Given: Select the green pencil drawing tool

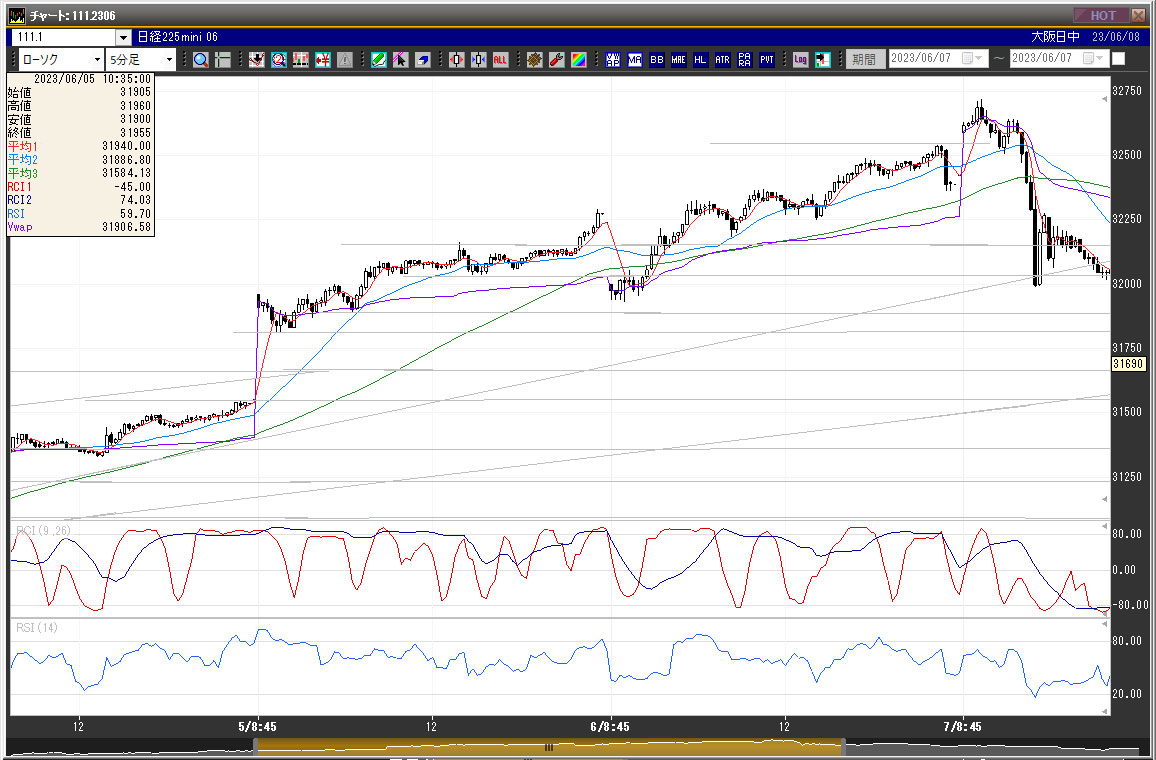Looking at the screenshot, I should pos(378,60).
